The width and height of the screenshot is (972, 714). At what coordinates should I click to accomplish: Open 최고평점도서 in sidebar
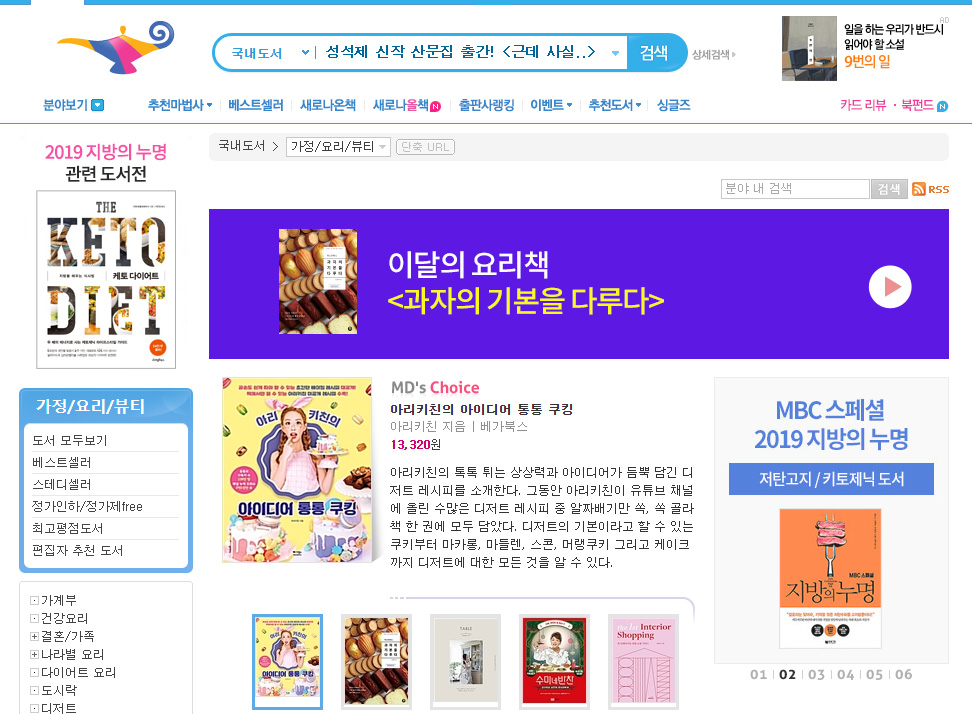[x=68, y=529]
